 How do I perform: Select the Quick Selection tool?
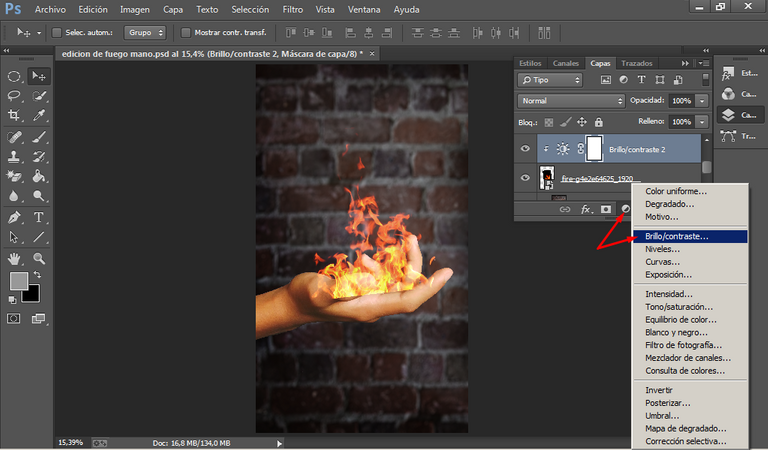click(x=39, y=96)
